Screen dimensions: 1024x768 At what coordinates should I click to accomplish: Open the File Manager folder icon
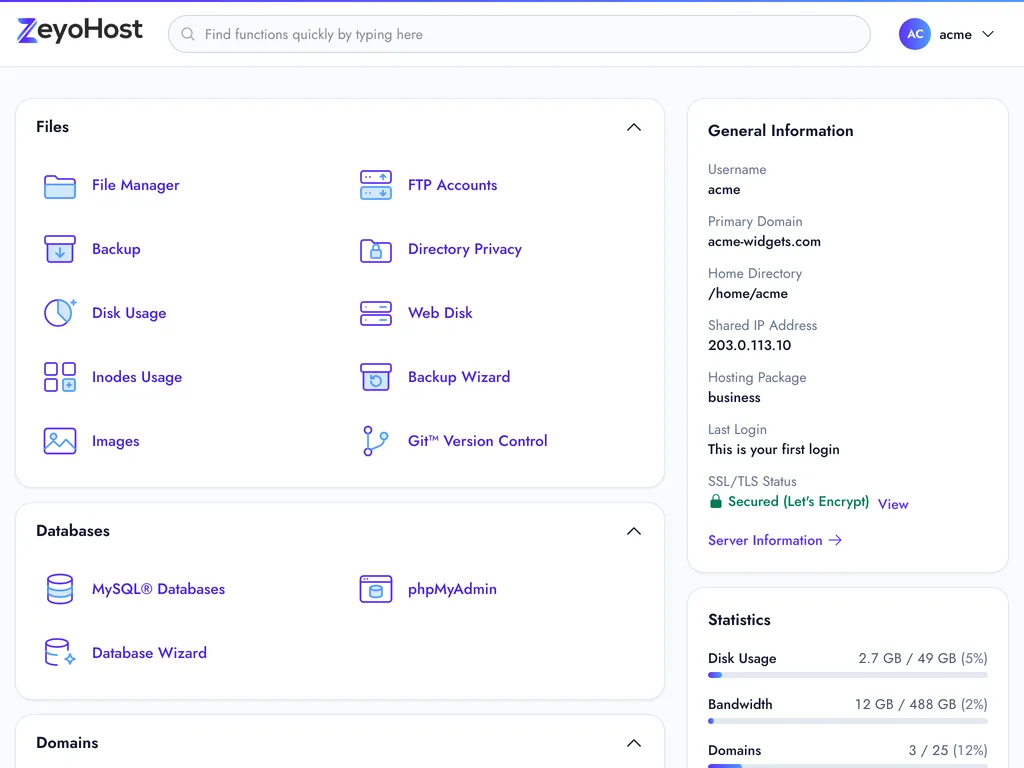(59, 186)
